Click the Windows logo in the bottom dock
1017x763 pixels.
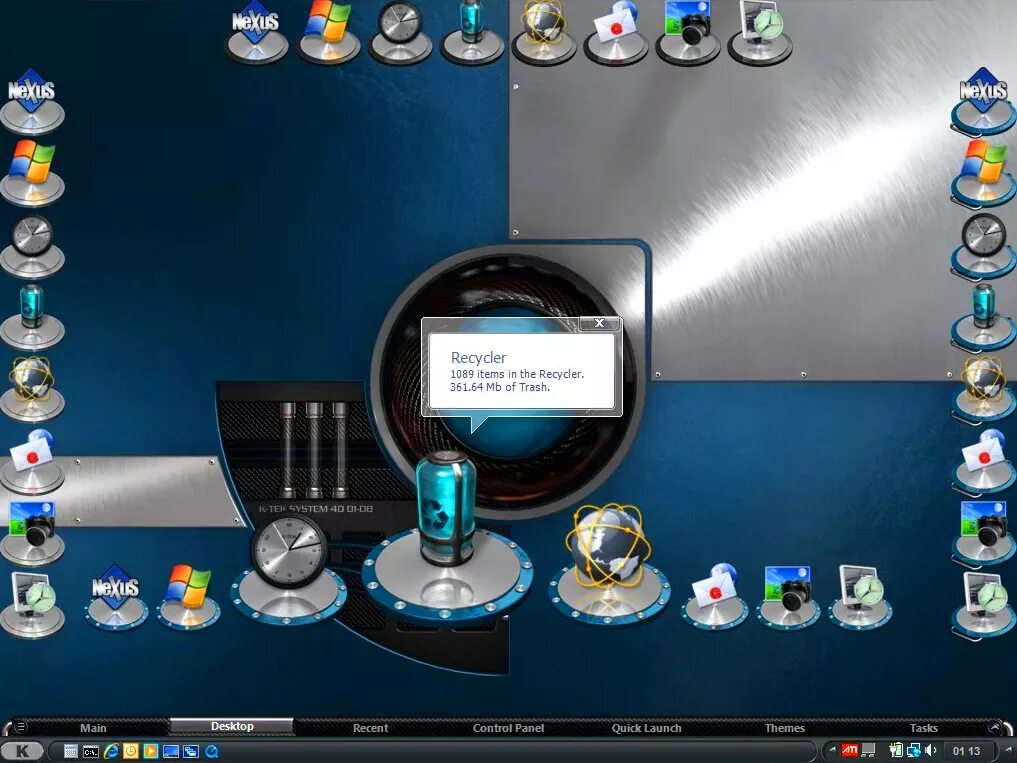click(x=188, y=597)
